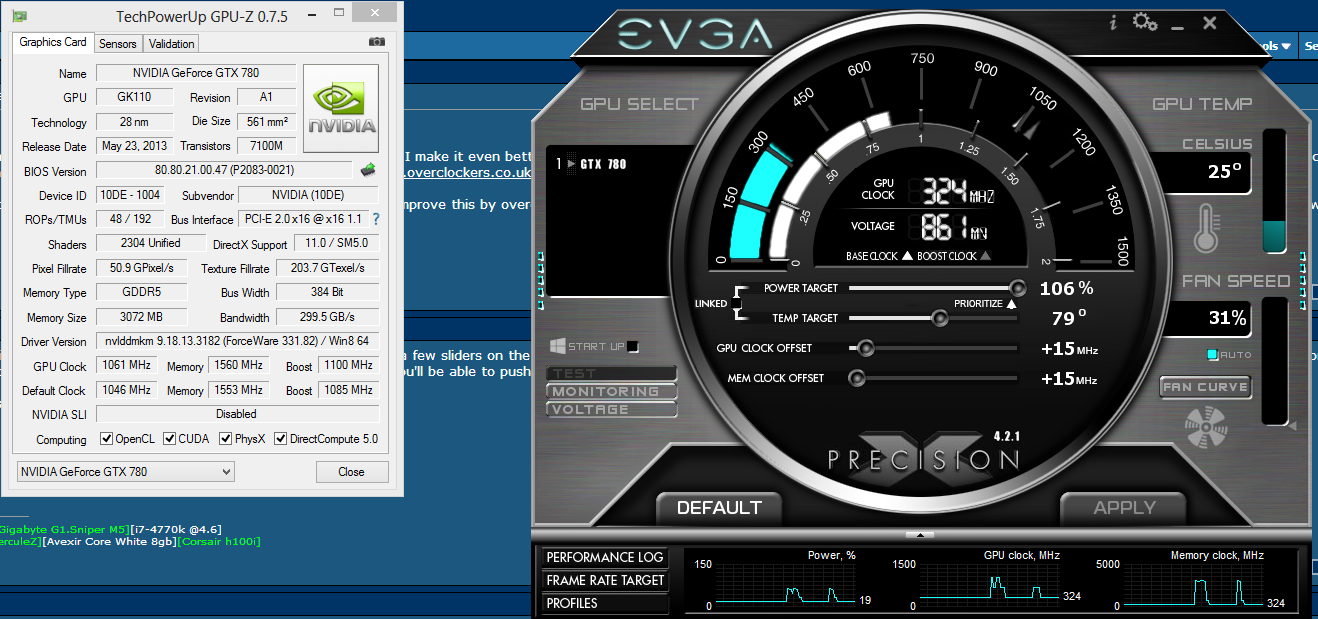The image size is (1318, 619).
Task: Click the Boost Clock triangle indicator
Action: coord(985,256)
